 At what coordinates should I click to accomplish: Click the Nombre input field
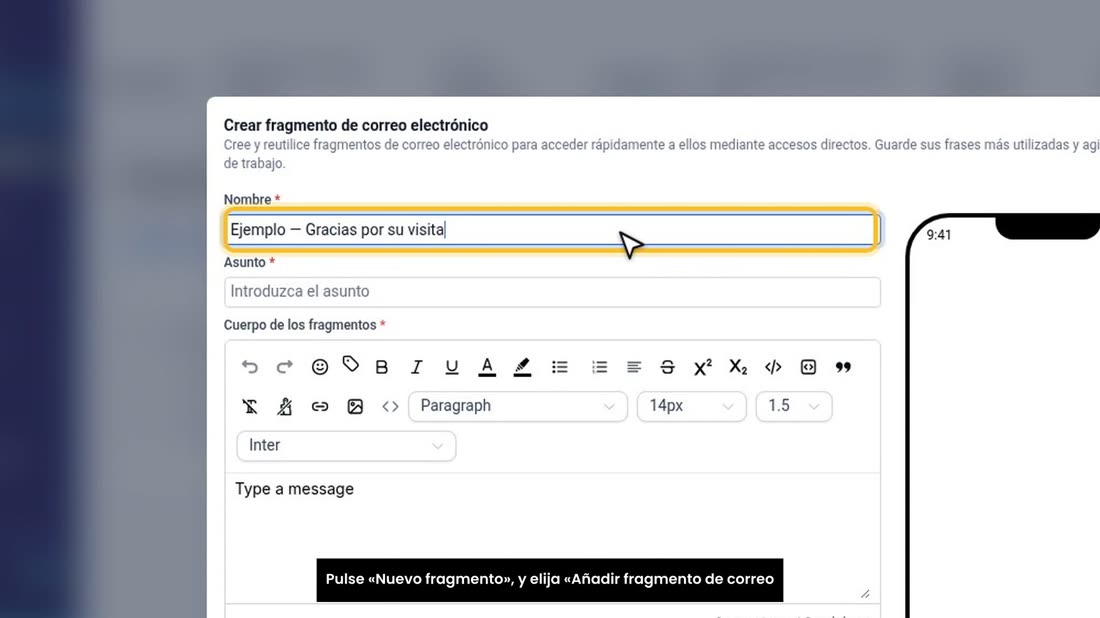[552, 229]
